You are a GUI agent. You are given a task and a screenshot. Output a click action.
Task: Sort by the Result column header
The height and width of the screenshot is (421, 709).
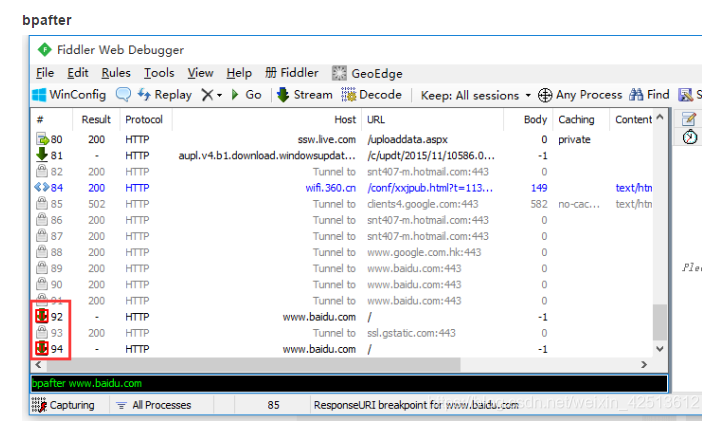point(96,120)
